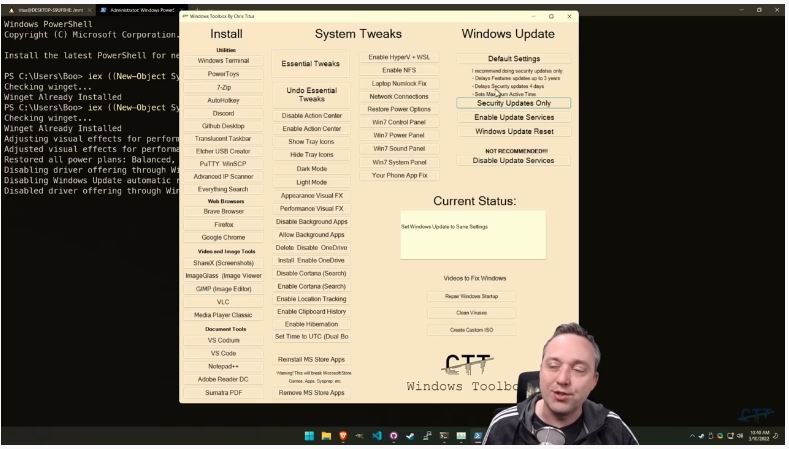Install VS Codium
This screenshot has height=449, width=789.
[223, 340]
